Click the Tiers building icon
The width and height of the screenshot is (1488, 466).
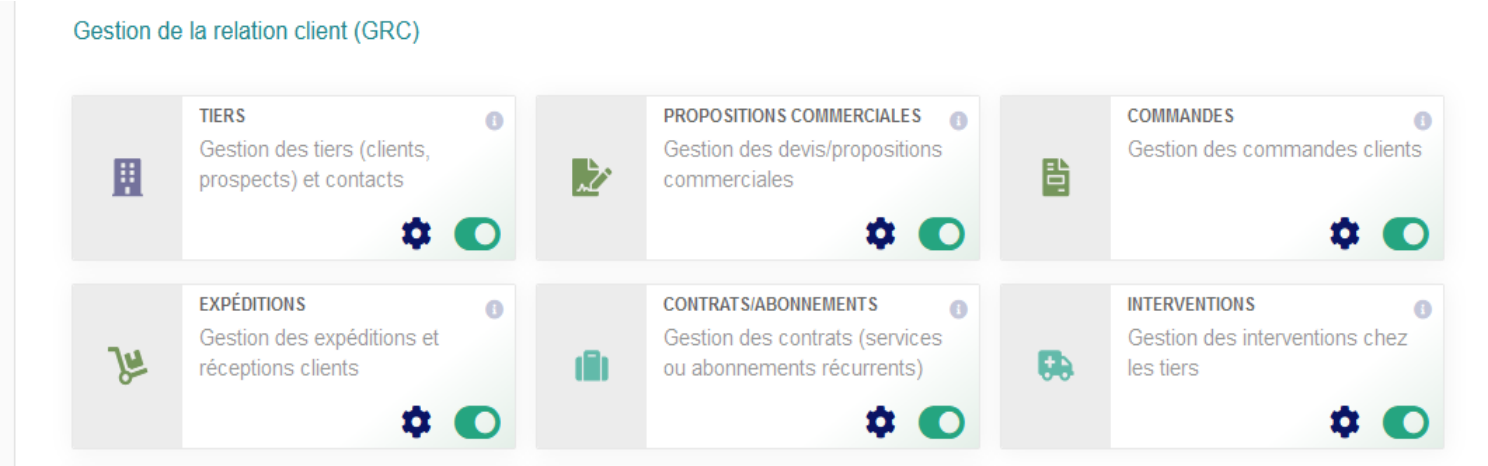tap(127, 177)
